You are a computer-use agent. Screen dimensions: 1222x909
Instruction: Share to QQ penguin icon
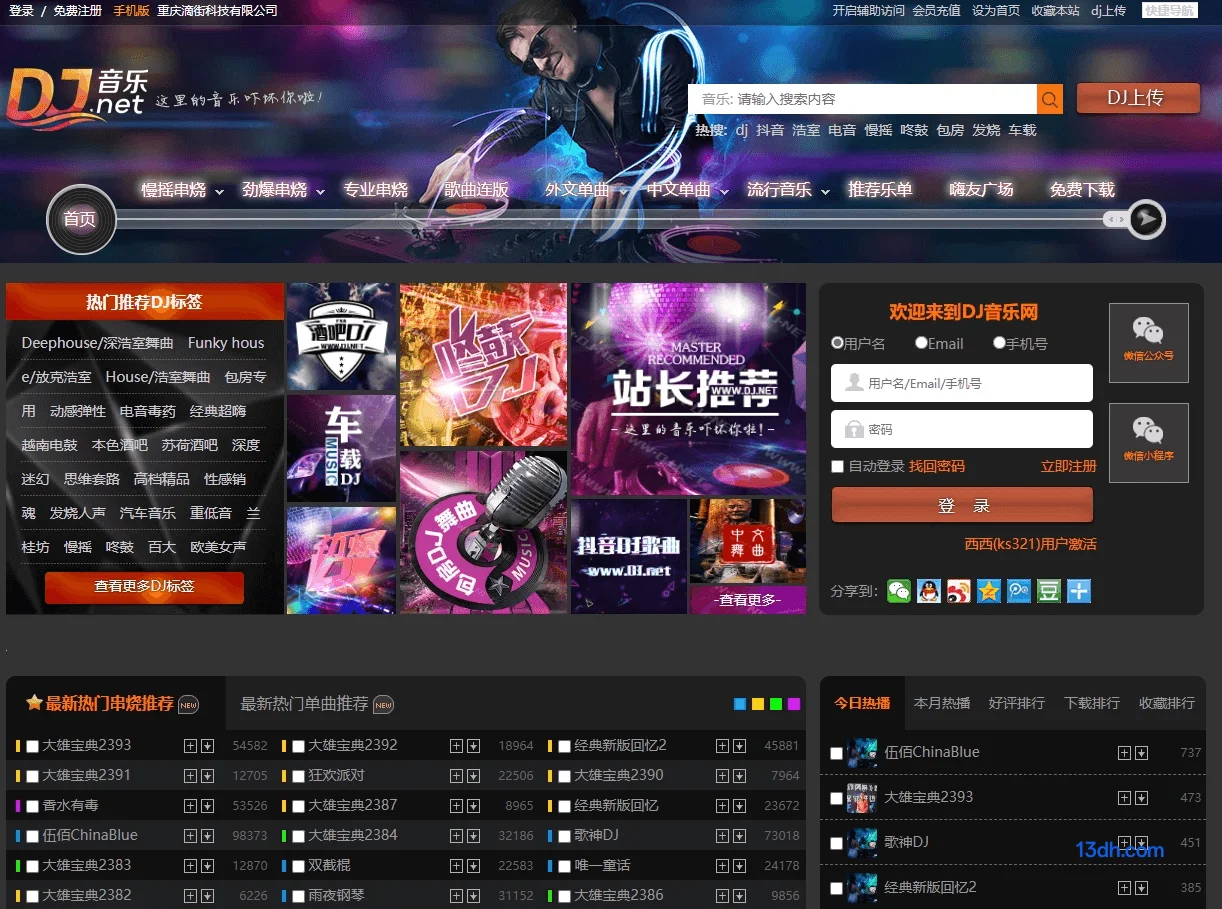point(929,591)
